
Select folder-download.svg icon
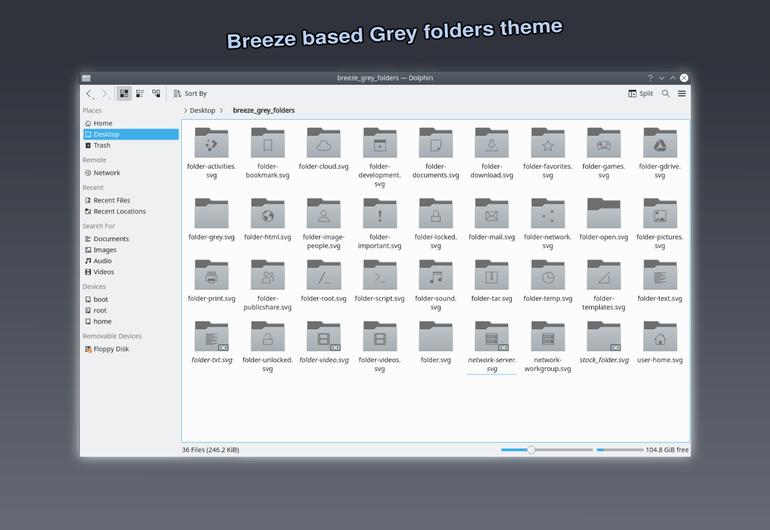[492, 142]
